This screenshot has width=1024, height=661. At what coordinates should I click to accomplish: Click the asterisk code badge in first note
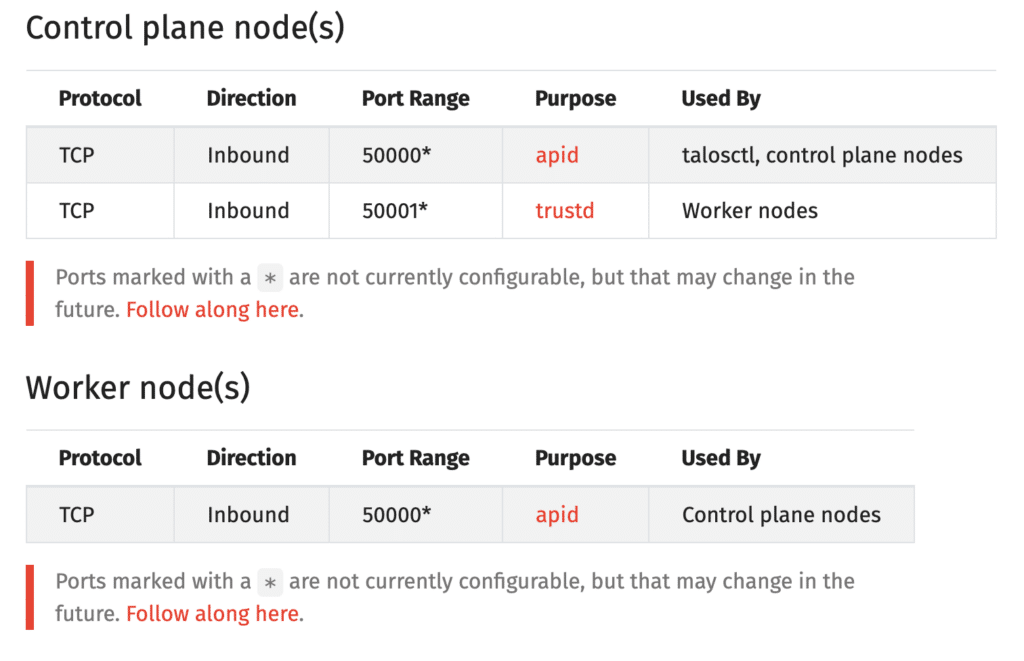(x=270, y=278)
